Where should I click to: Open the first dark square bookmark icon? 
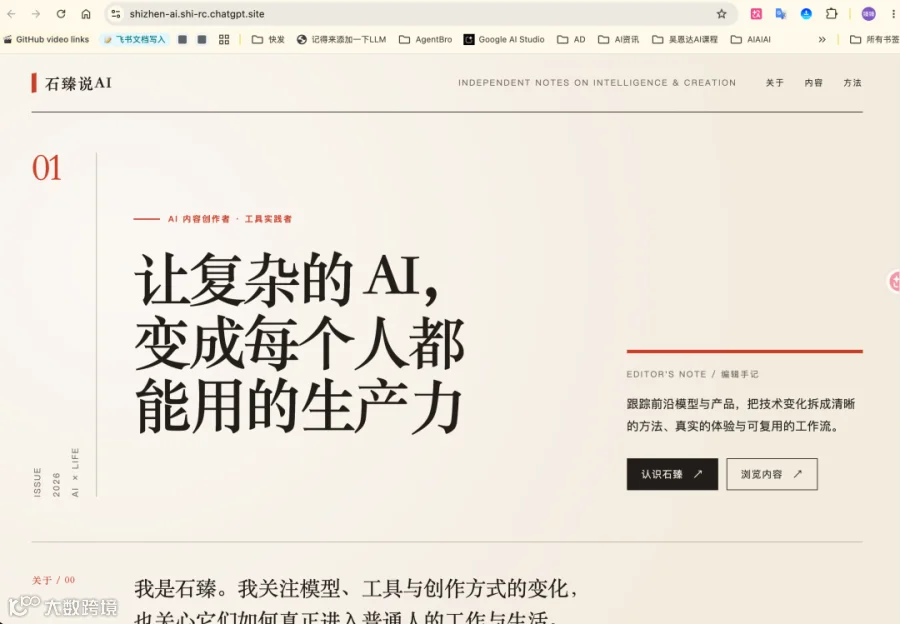coord(182,40)
